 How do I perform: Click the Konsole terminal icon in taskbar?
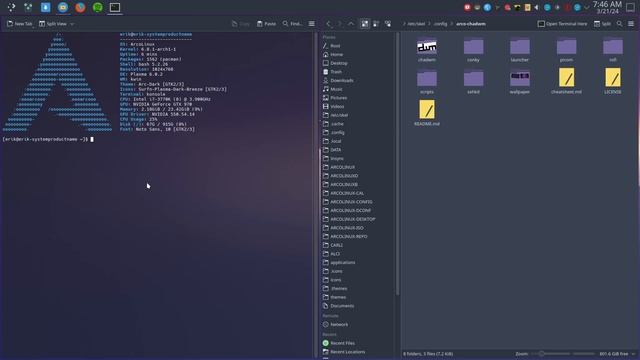click(115, 7)
